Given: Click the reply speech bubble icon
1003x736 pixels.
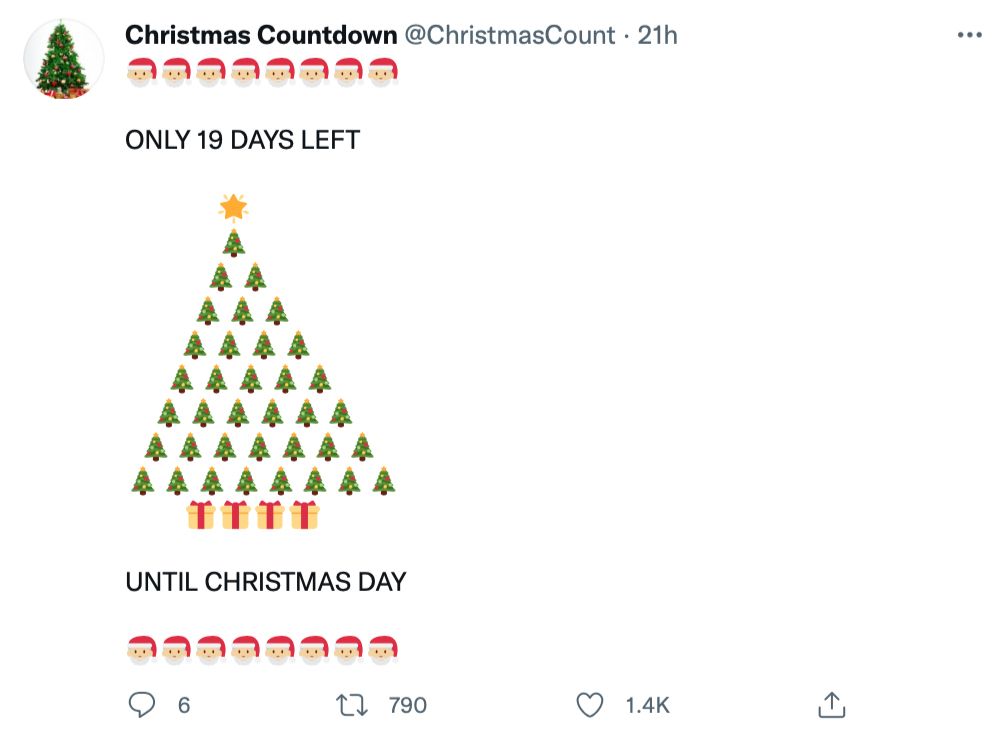Looking at the screenshot, I should coord(143,705).
